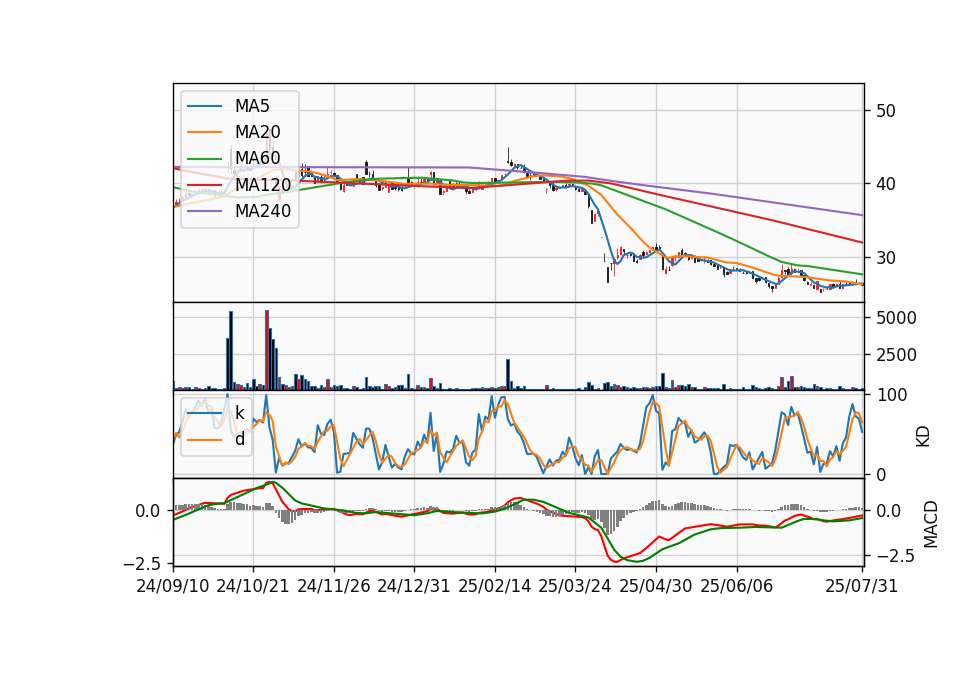The height and width of the screenshot is (690, 960).
Task: Click the 25/06/06 date axis label
Action: [737, 586]
